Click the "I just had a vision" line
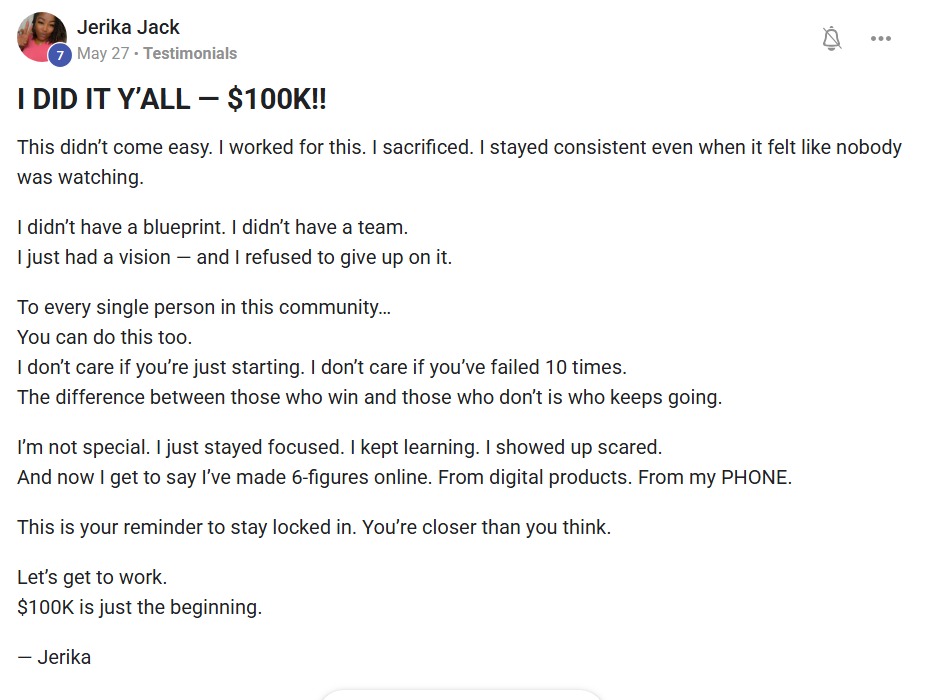Viewport: 940px width, 700px height. tap(234, 257)
